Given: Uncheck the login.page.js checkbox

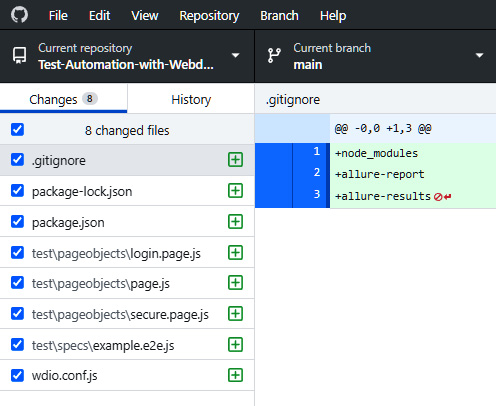Looking at the screenshot, I should point(17,253).
